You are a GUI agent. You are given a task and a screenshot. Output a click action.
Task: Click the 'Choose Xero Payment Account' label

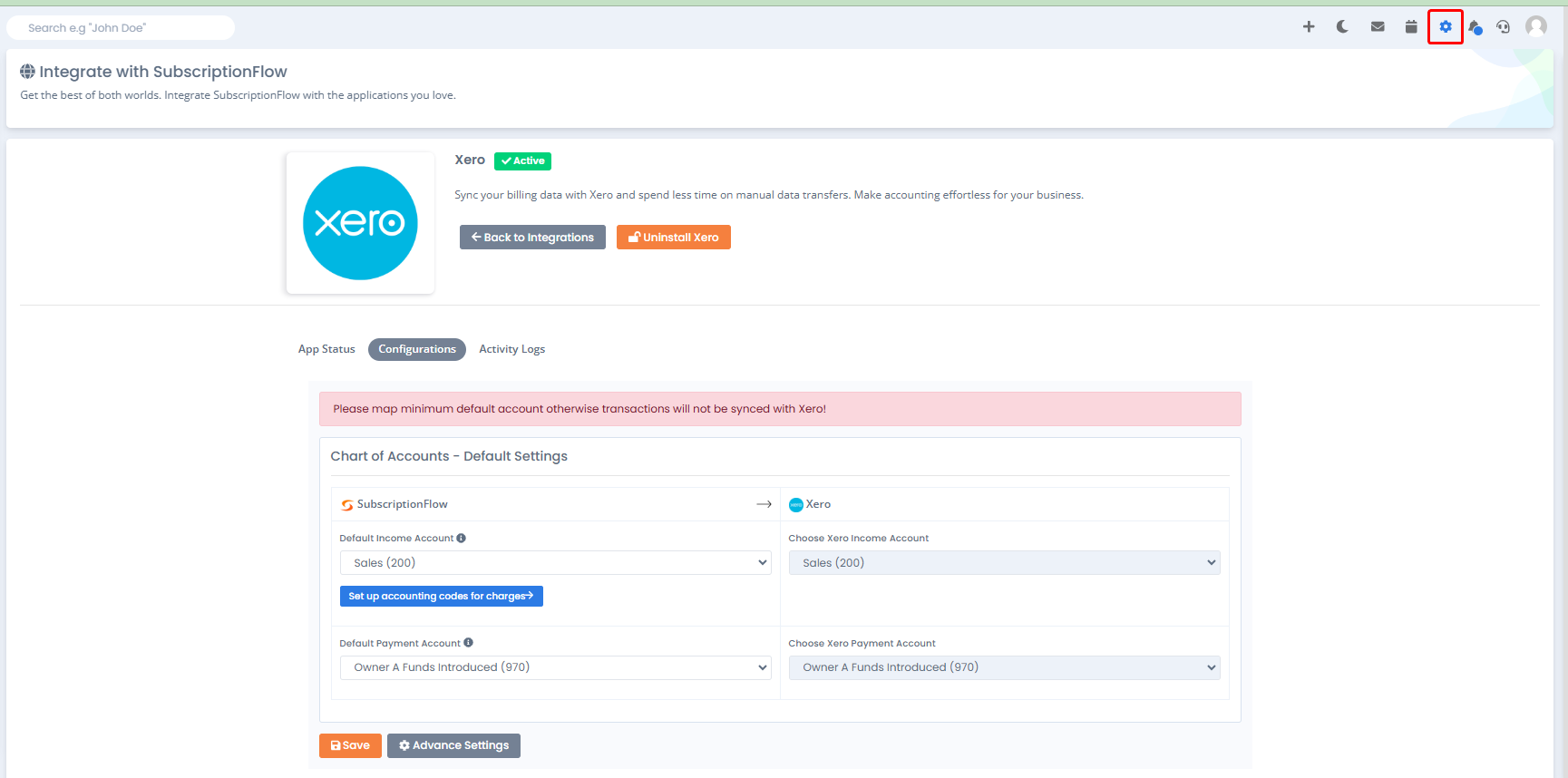coord(862,644)
